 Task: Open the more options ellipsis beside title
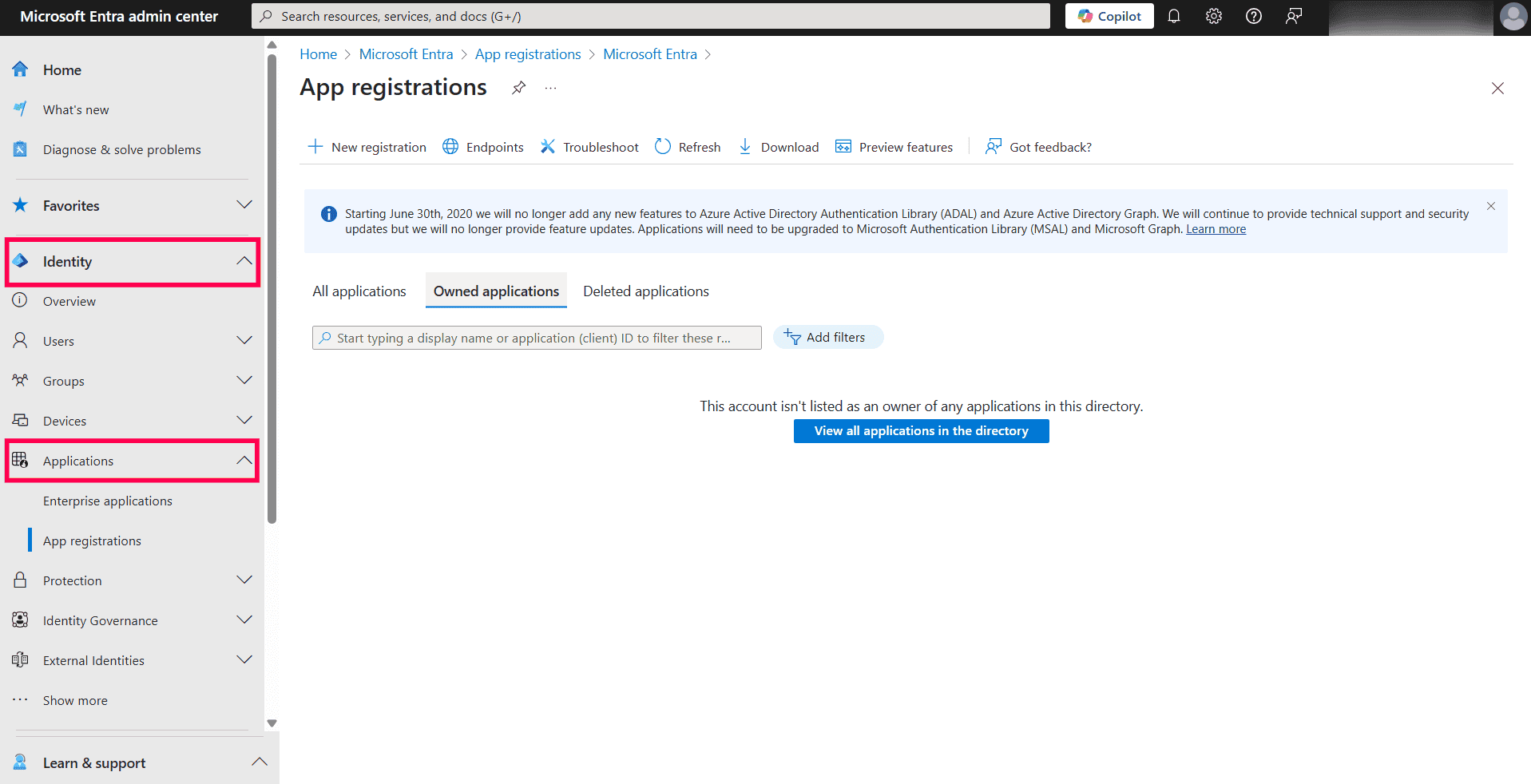(550, 88)
